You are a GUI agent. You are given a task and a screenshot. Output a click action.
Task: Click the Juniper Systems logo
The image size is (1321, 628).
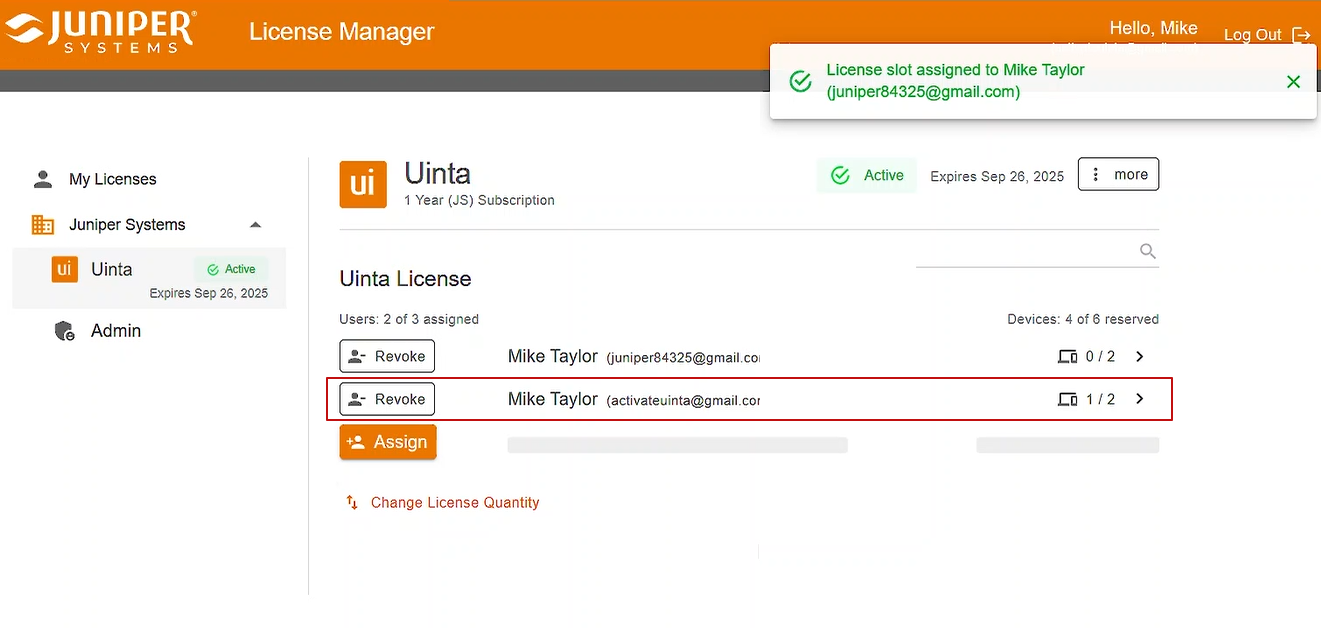(x=100, y=31)
